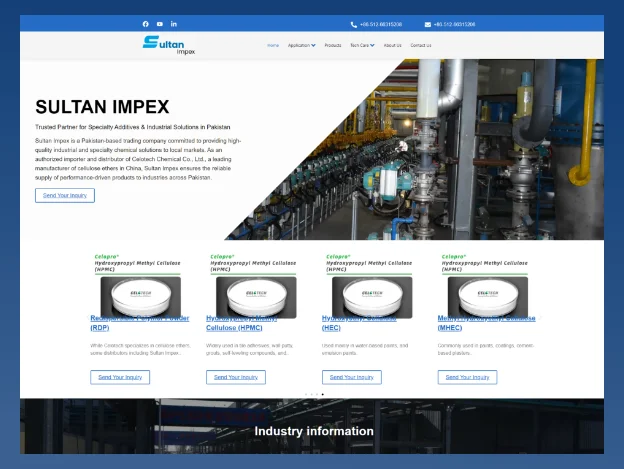Select the active carousel pagination dot

pos(322,395)
